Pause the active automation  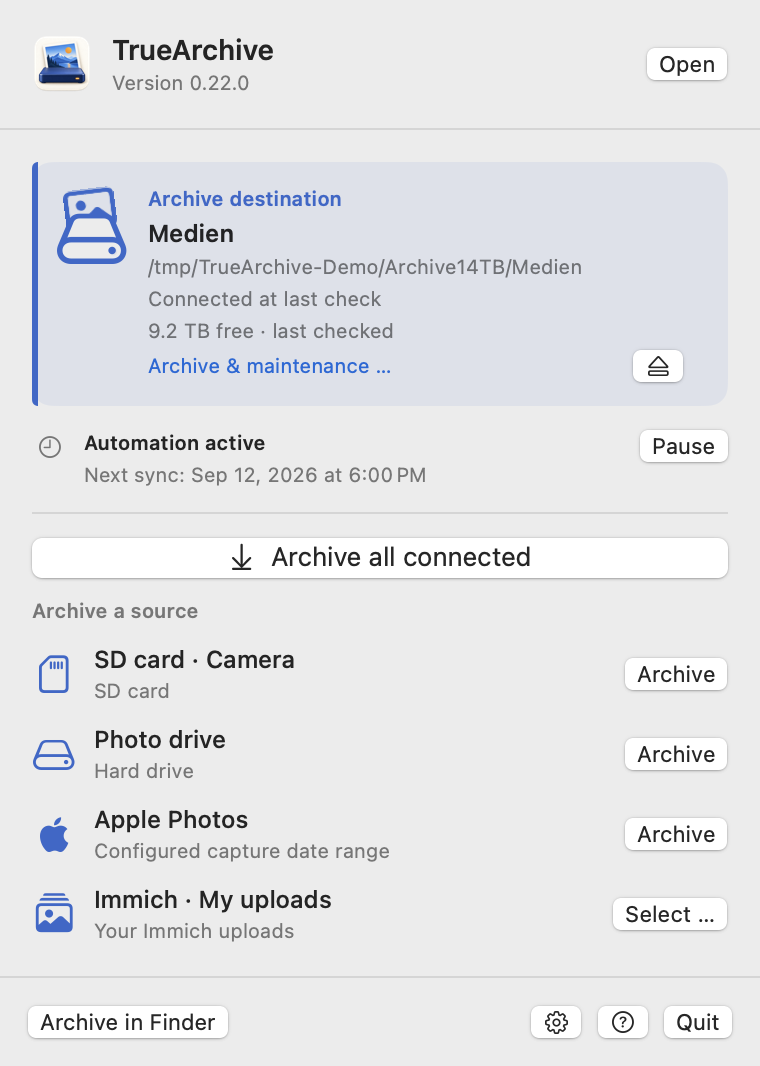pos(683,446)
